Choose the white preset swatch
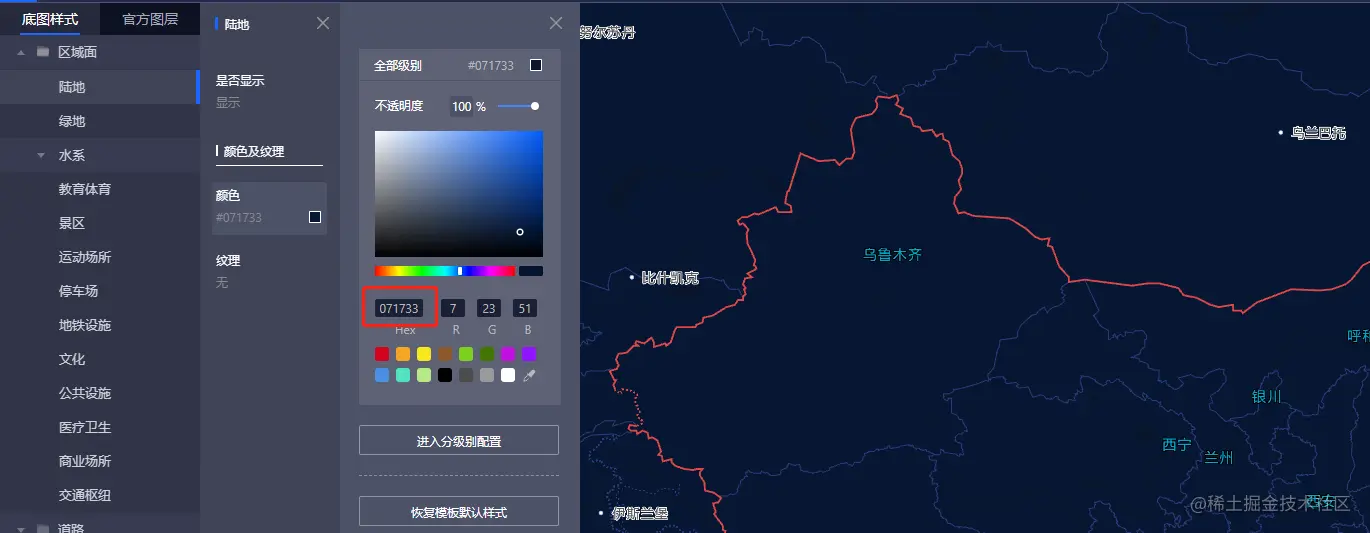 click(x=508, y=375)
